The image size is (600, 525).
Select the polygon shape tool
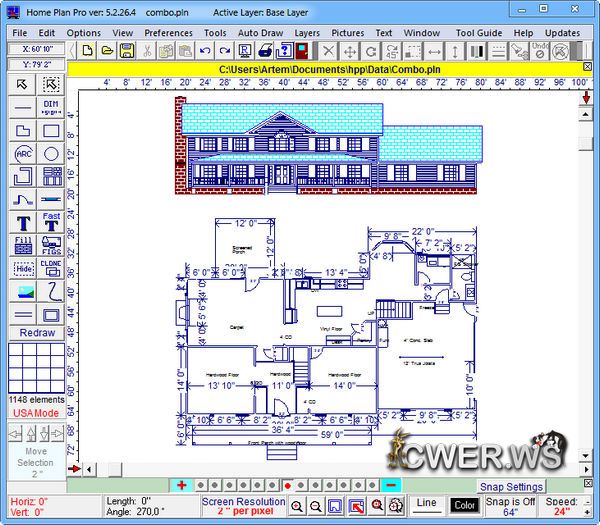(23, 130)
